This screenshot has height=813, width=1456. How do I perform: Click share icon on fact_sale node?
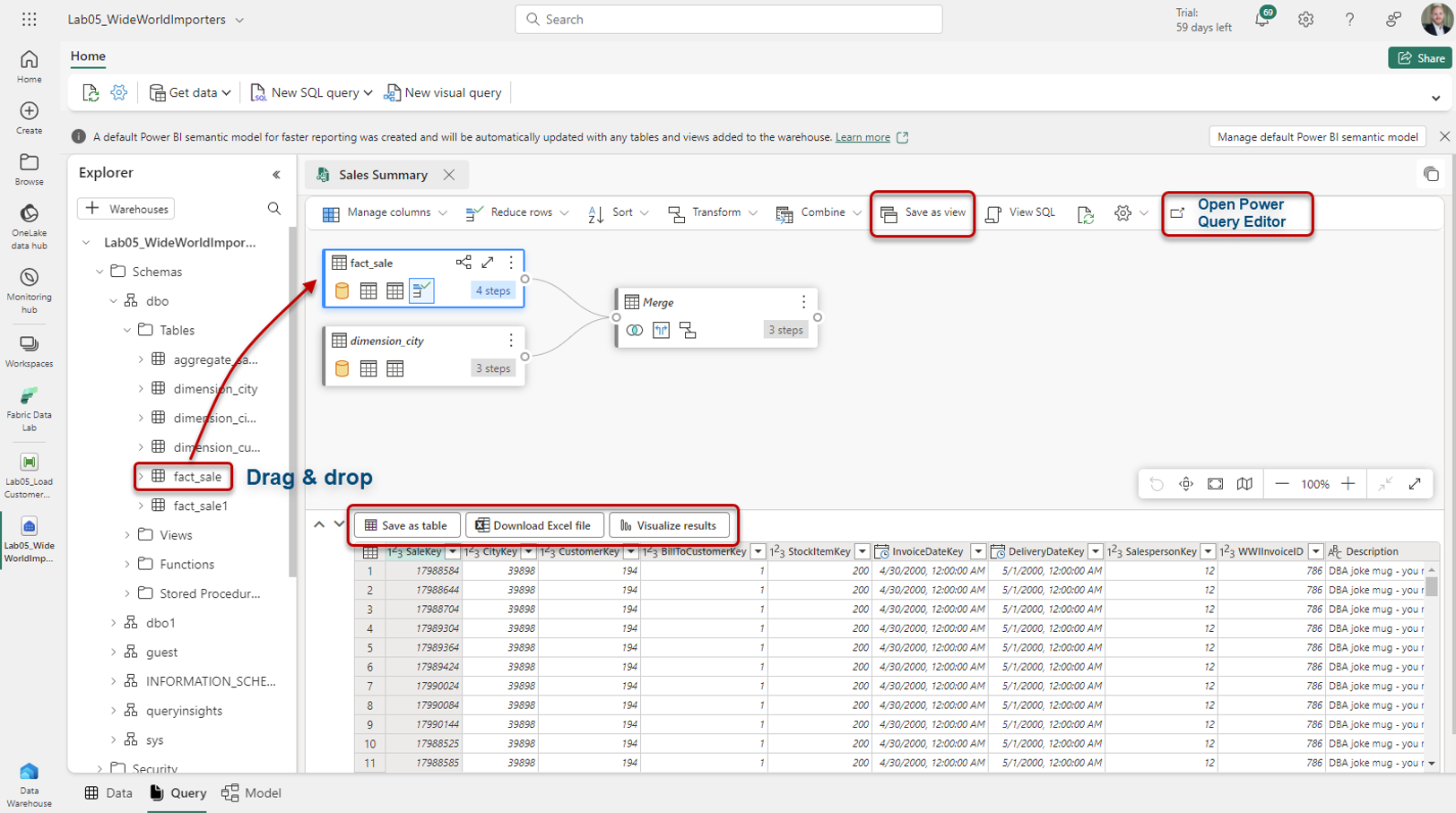coord(463,263)
